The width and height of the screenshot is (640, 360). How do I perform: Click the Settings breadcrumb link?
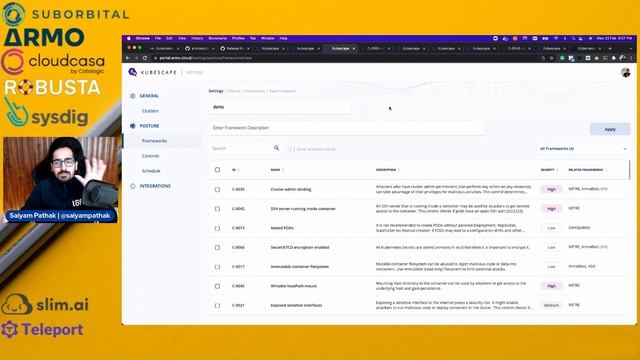click(x=216, y=91)
